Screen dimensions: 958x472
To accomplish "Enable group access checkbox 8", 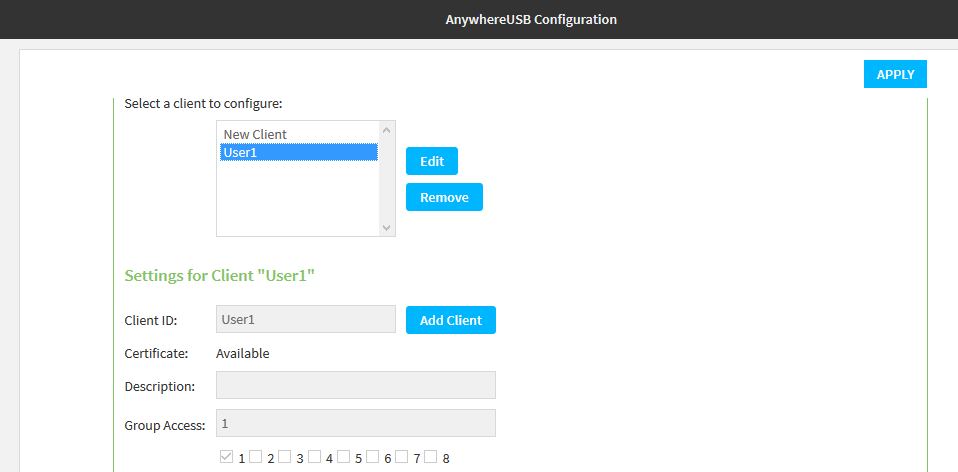I will pyautogui.click(x=431, y=457).
